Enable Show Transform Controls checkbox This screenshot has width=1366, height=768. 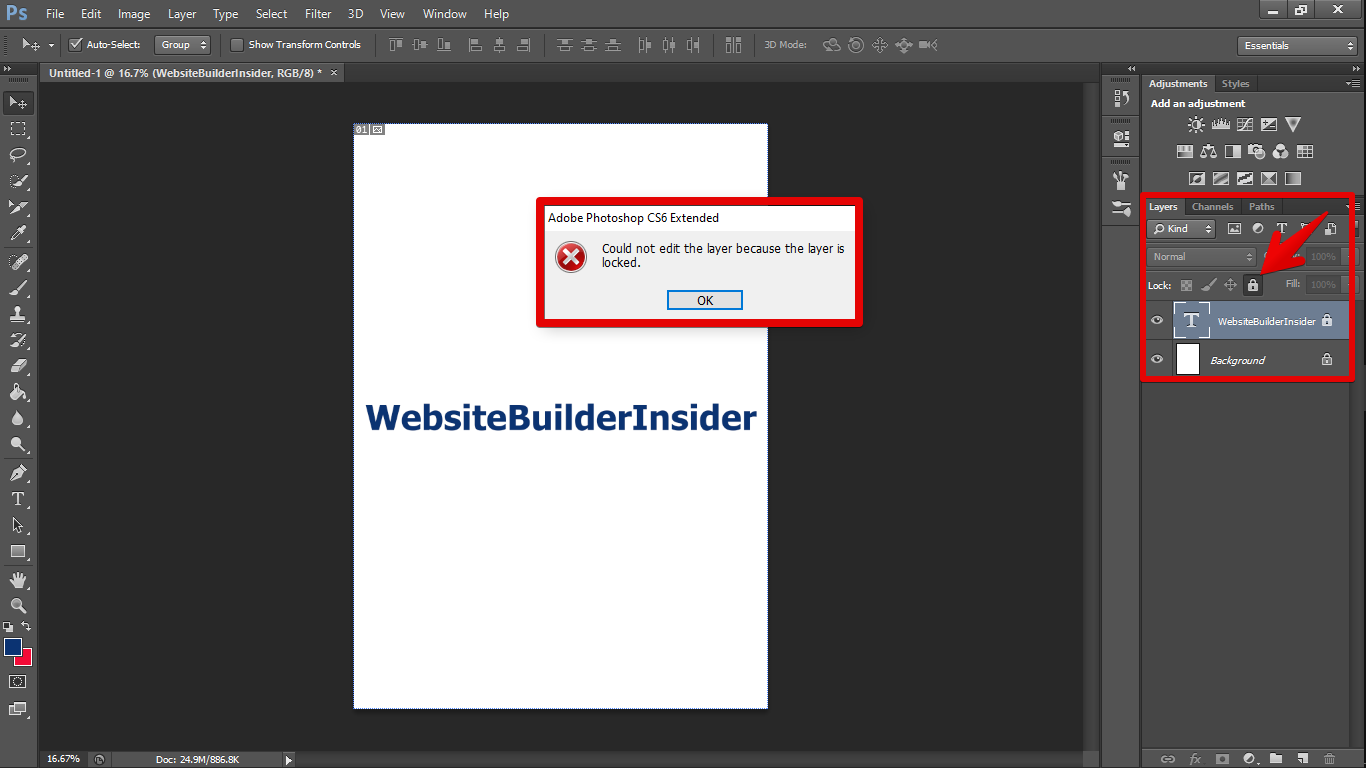point(237,45)
